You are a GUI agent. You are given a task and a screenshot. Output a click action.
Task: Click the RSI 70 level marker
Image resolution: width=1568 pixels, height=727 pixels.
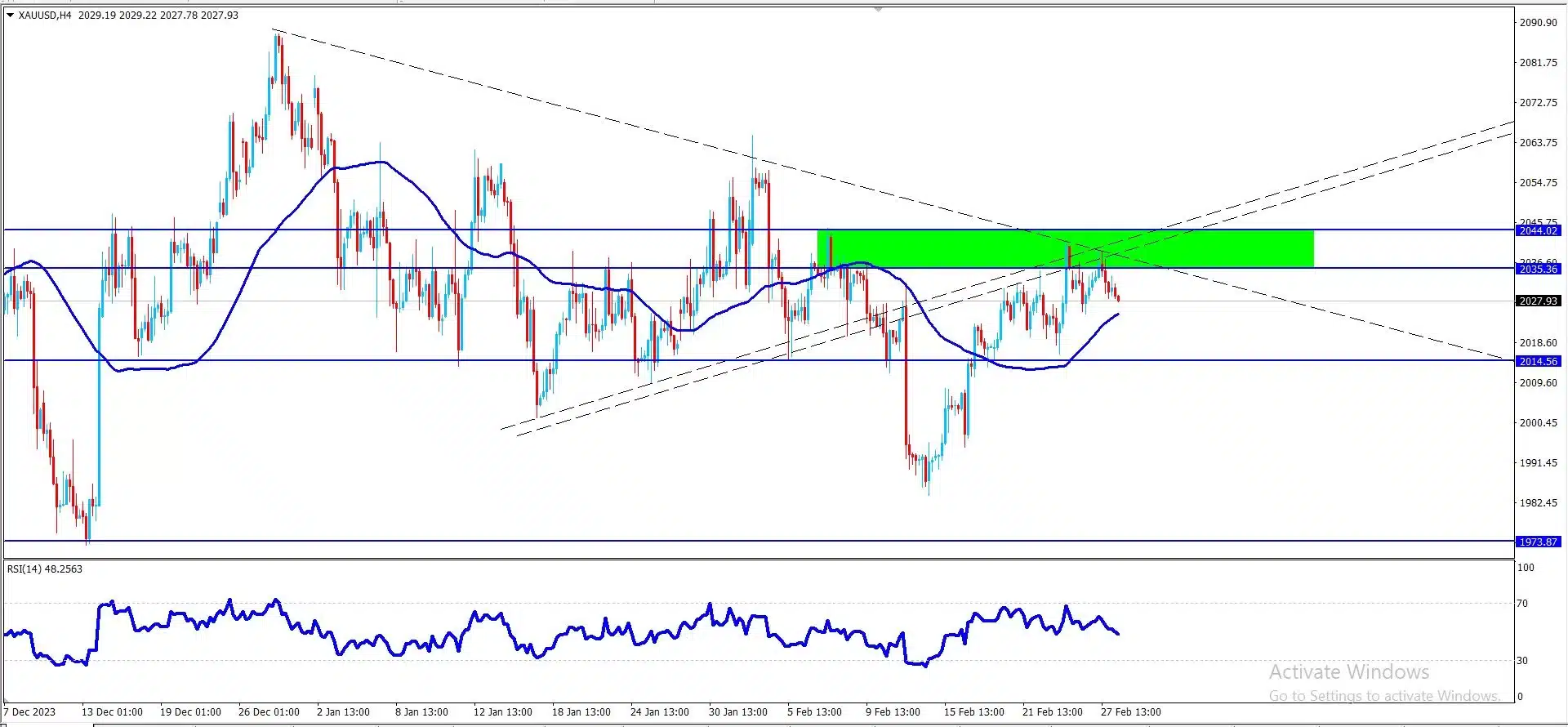click(x=1522, y=604)
